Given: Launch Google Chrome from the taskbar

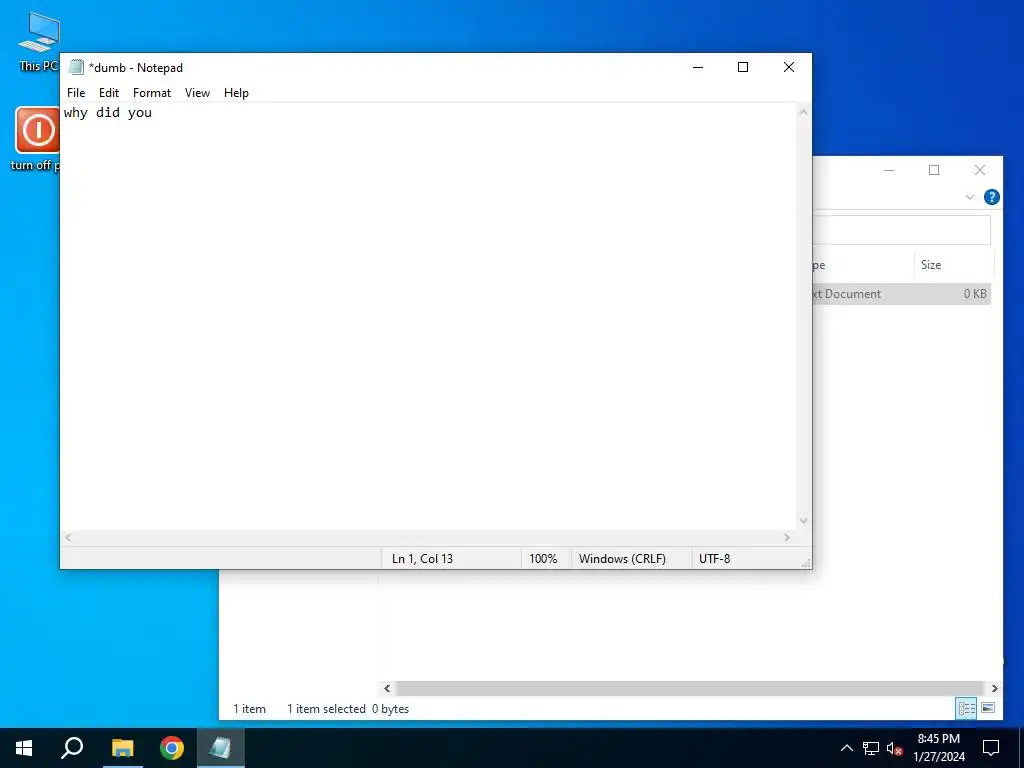Looking at the screenshot, I should (172, 748).
